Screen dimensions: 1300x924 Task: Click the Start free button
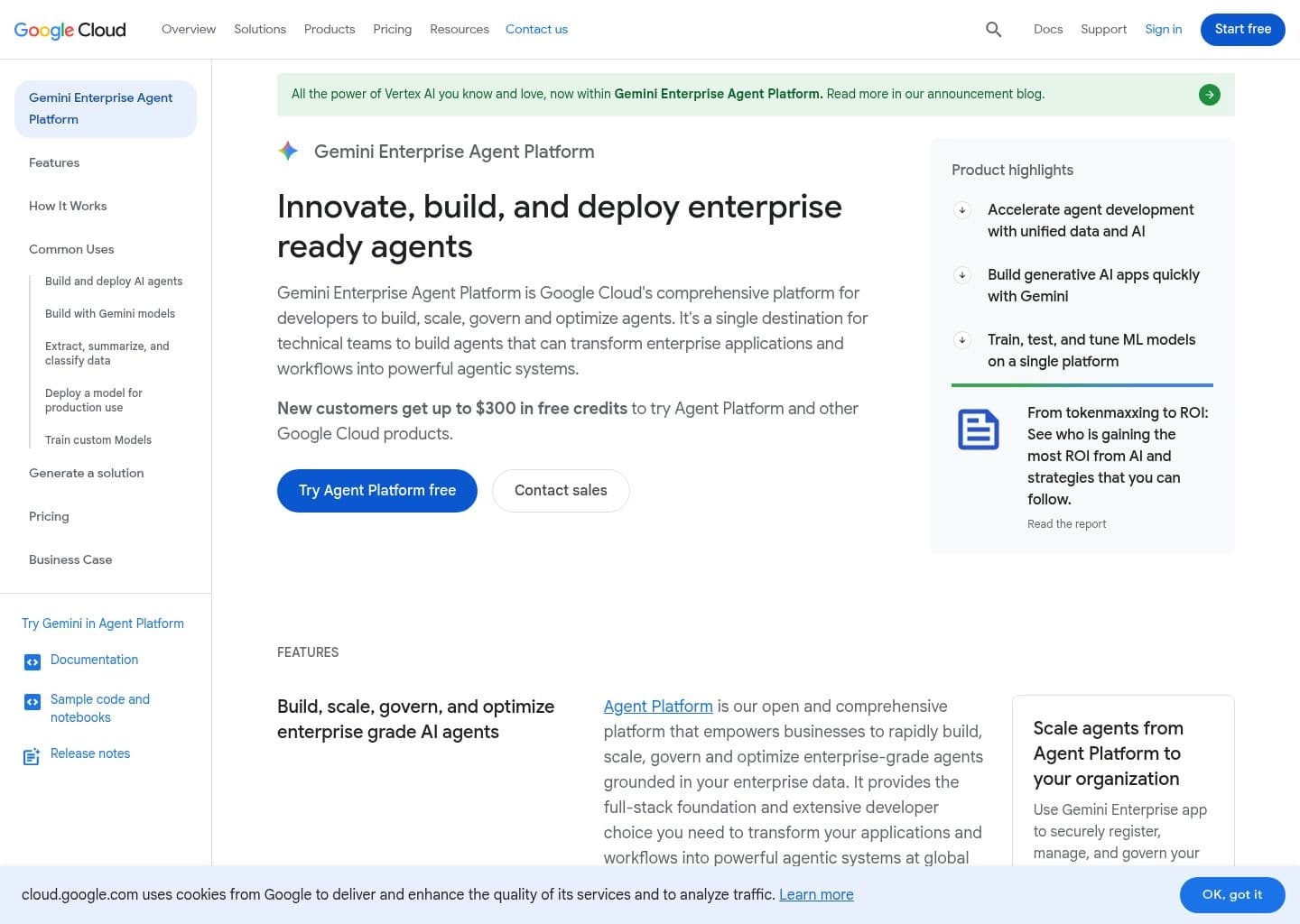[1243, 30]
